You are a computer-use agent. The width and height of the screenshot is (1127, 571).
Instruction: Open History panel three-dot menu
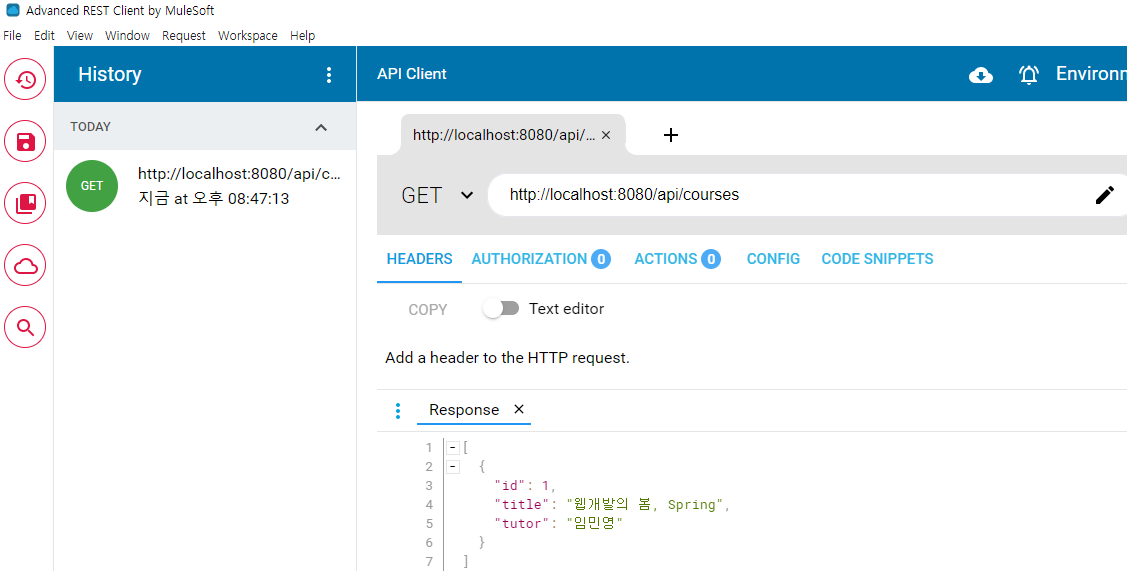pyautogui.click(x=328, y=75)
